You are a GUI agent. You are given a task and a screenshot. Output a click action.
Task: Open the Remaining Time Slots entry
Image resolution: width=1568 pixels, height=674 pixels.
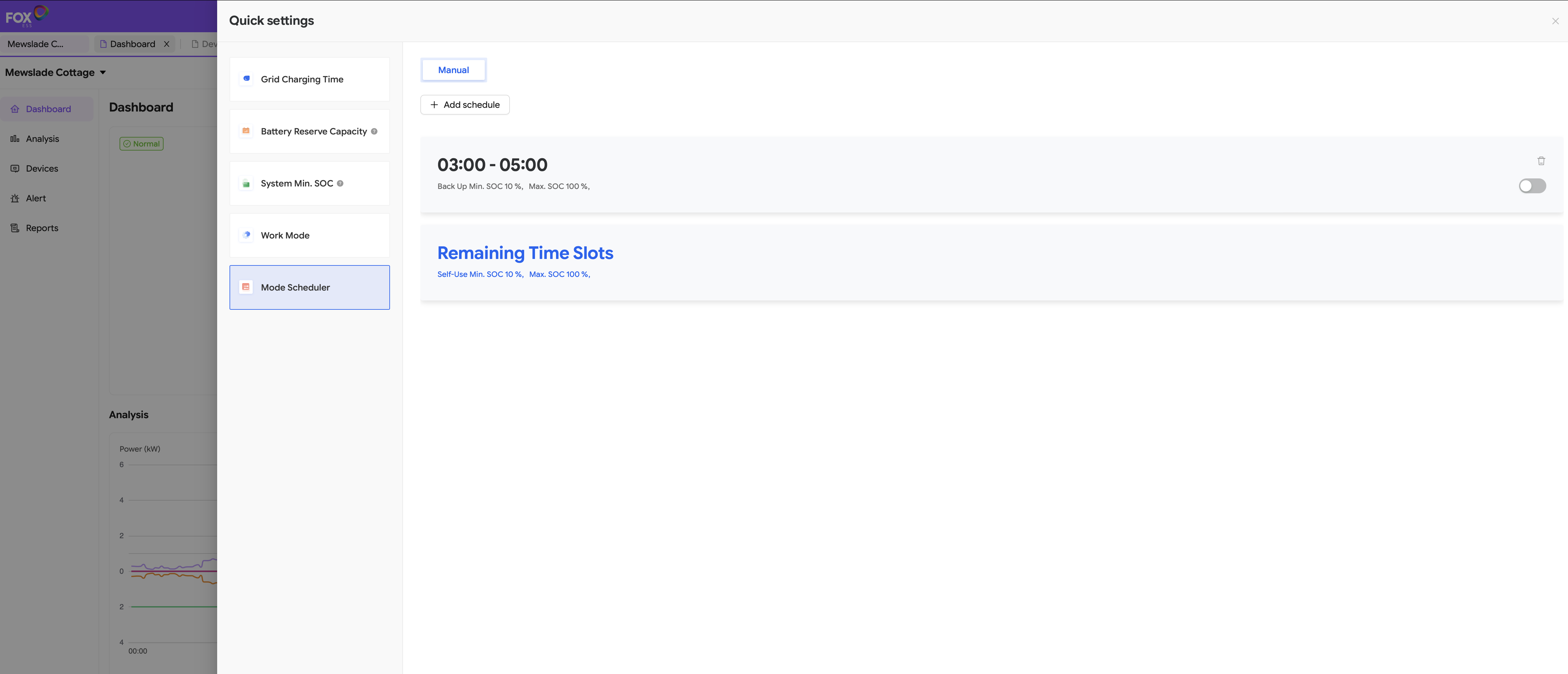point(525,253)
